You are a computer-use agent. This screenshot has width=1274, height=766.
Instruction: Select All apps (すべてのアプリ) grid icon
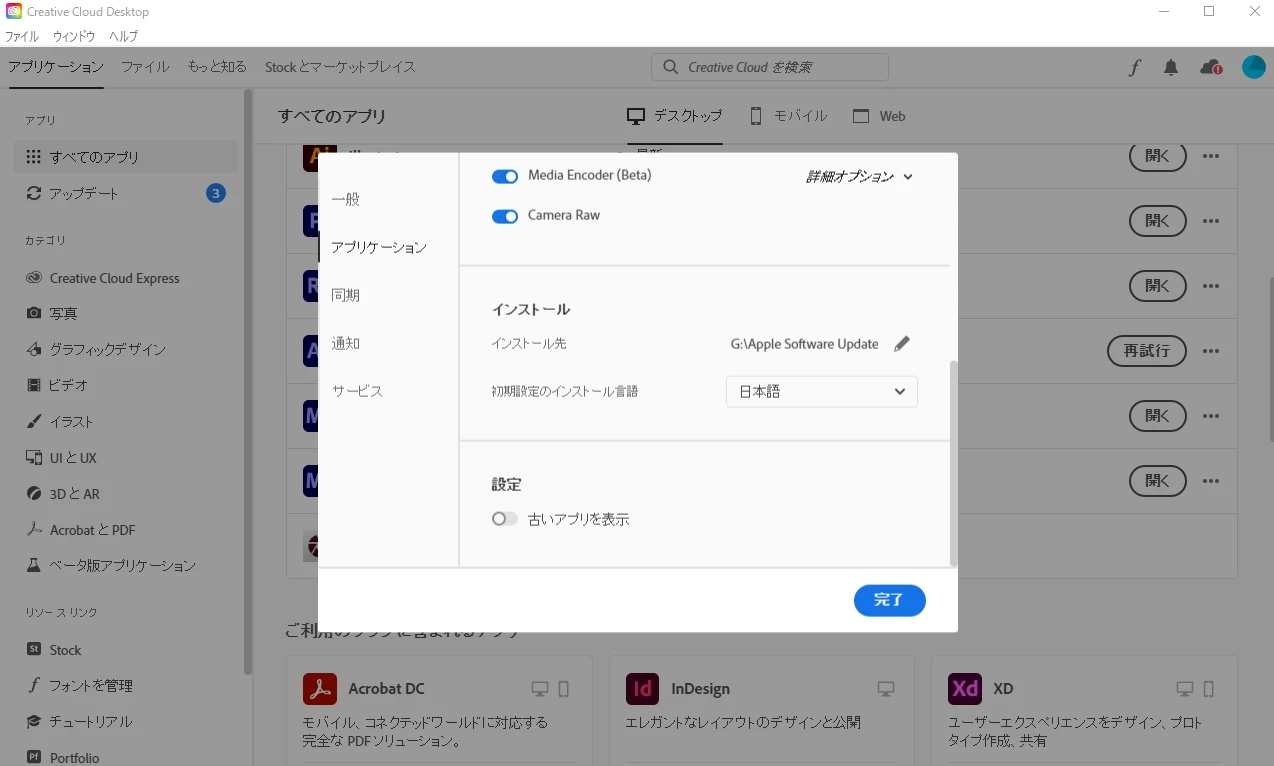(x=33, y=157)
